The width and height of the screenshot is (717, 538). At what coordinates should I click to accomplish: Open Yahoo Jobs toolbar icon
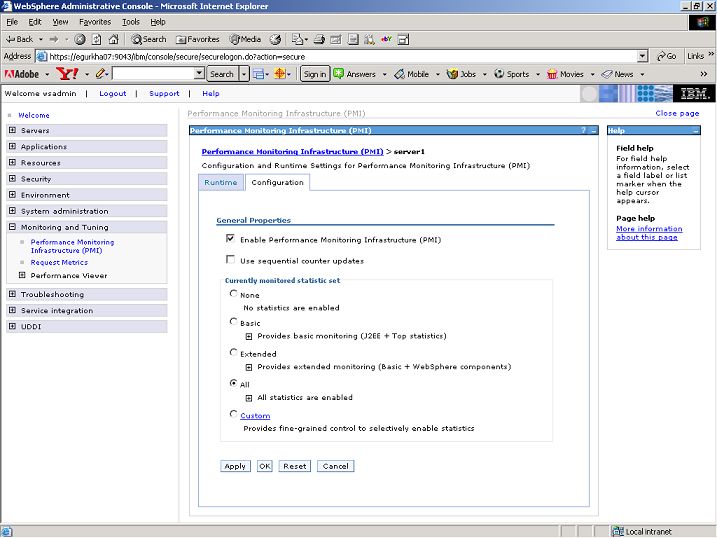coord(452,74)
